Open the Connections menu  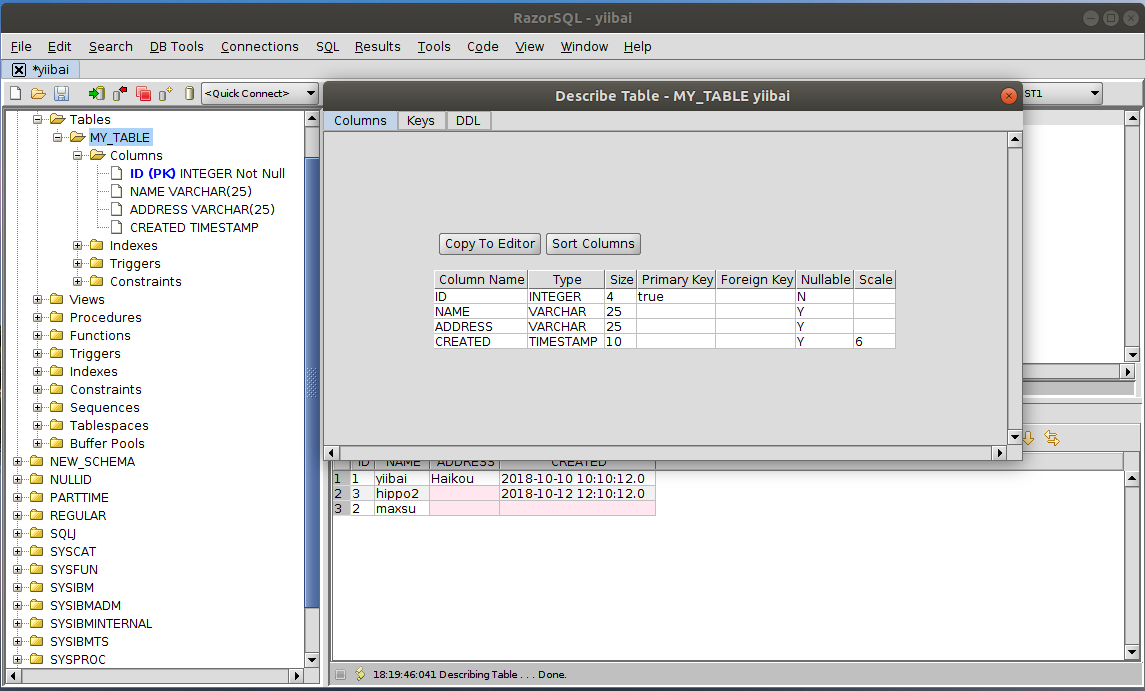[x=259, y=47]
